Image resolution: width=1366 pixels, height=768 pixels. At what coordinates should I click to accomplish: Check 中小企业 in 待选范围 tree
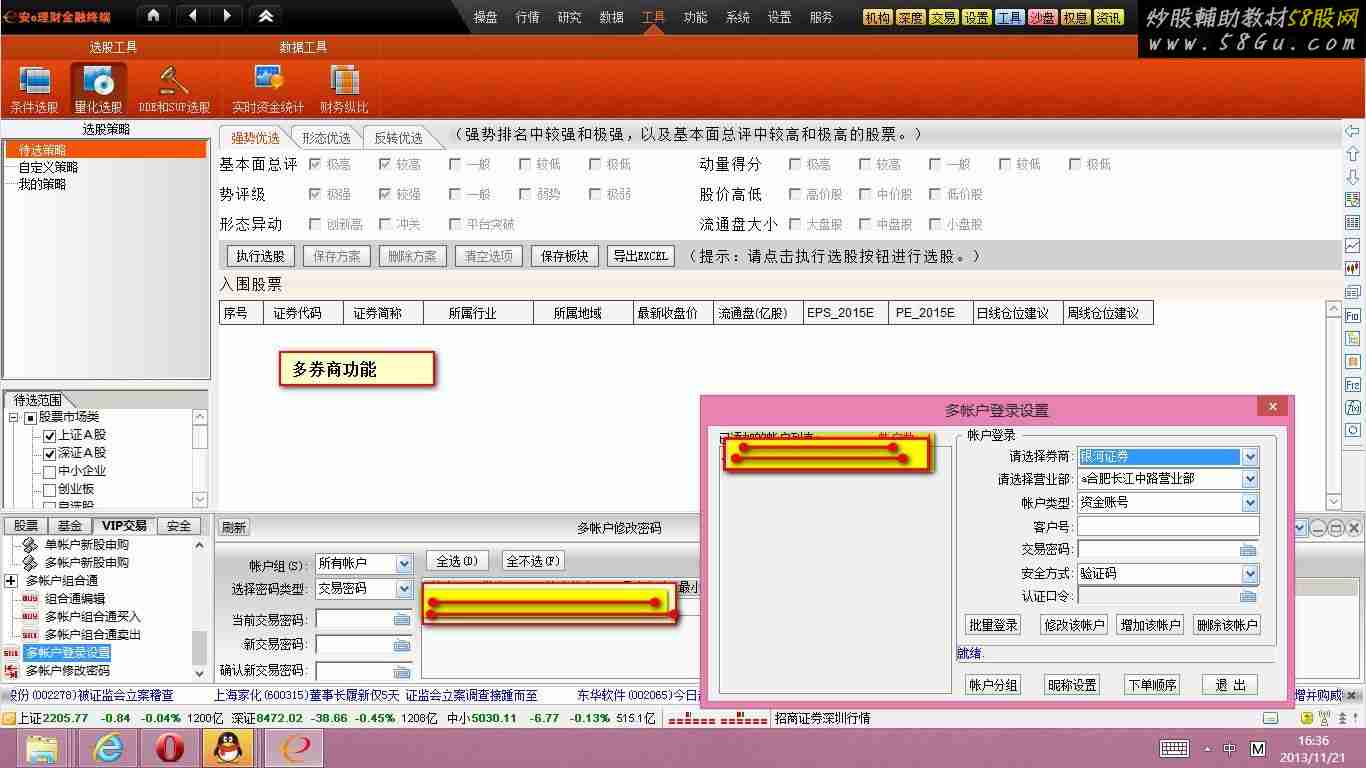pyautogui.click(x=49, y=471)
